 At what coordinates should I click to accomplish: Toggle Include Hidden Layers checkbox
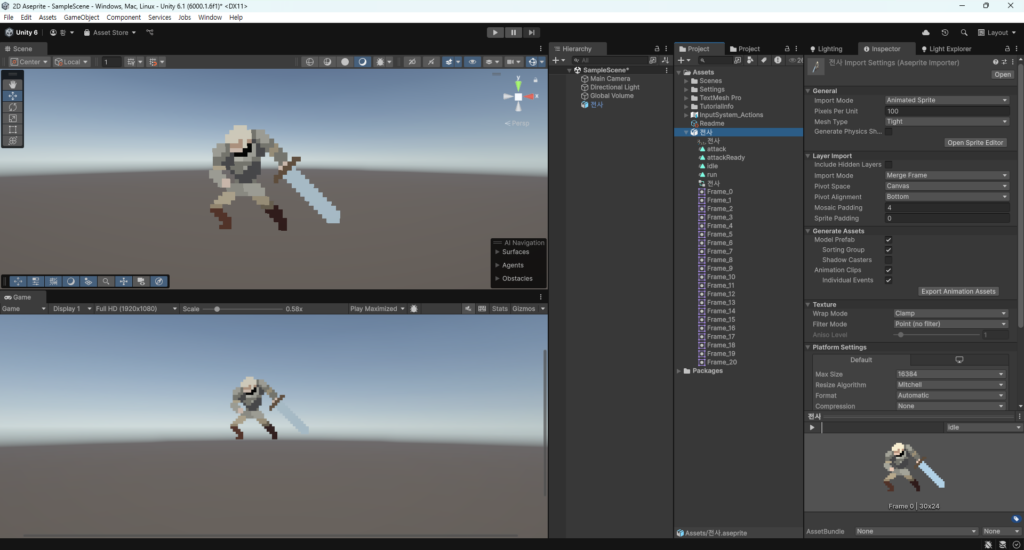888,165
